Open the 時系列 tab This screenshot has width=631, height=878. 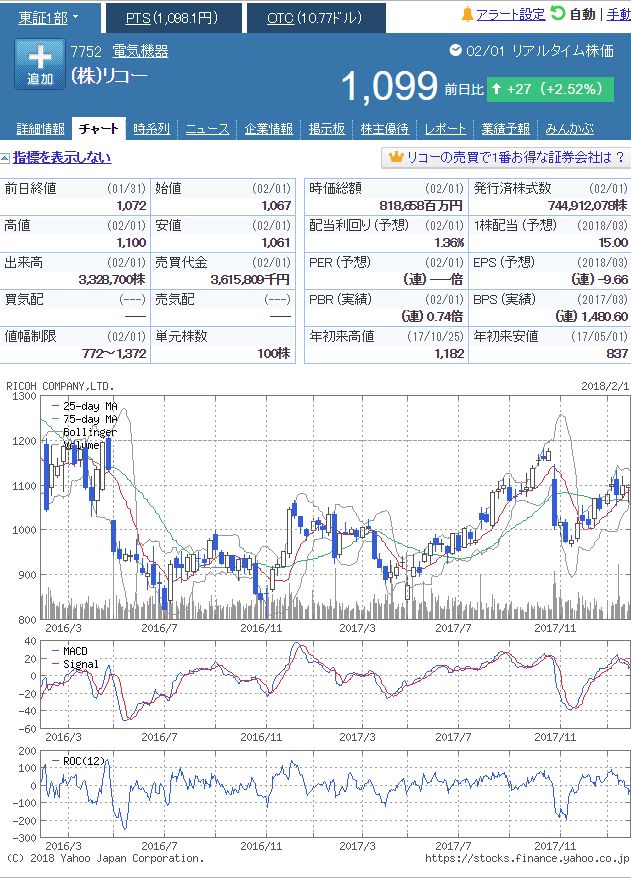click(151, 129)
